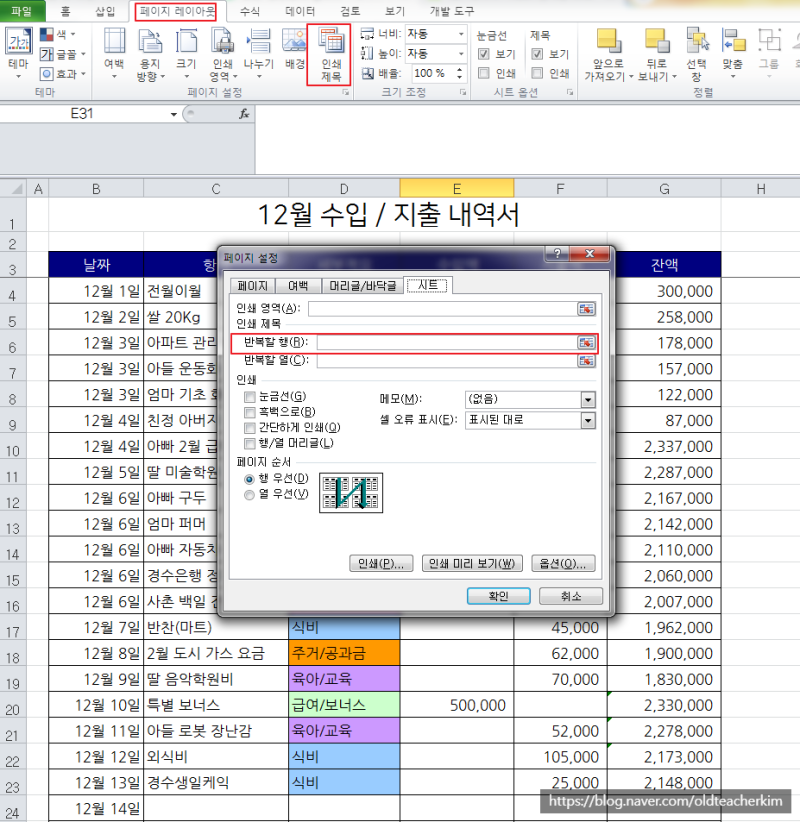Image resolution: width=800 pixels, height=822 pixels.
Task: Click range selector icon for 인쇄 영역
Action: coord(586,309)
